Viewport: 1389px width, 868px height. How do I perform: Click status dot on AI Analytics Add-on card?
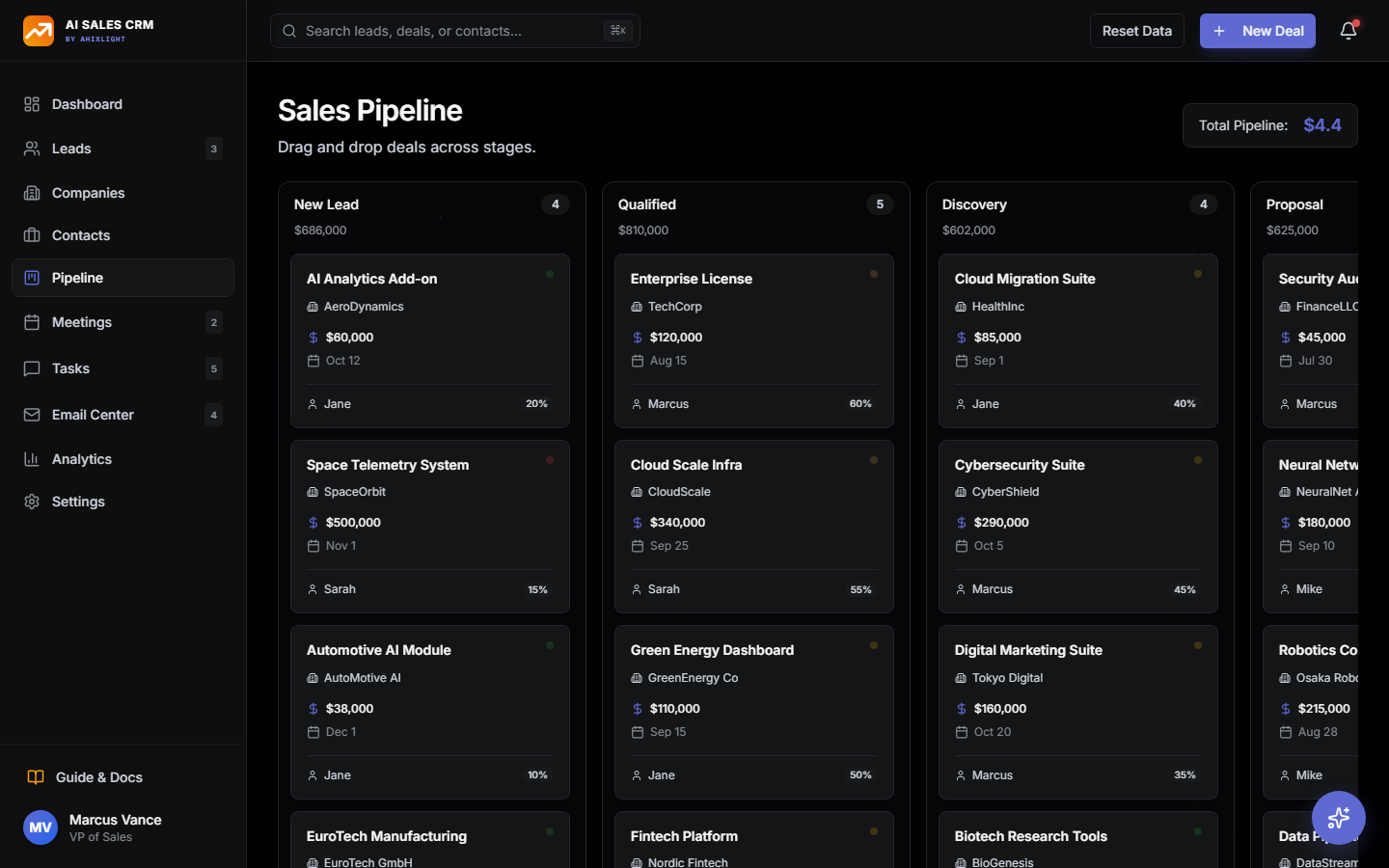550,274
